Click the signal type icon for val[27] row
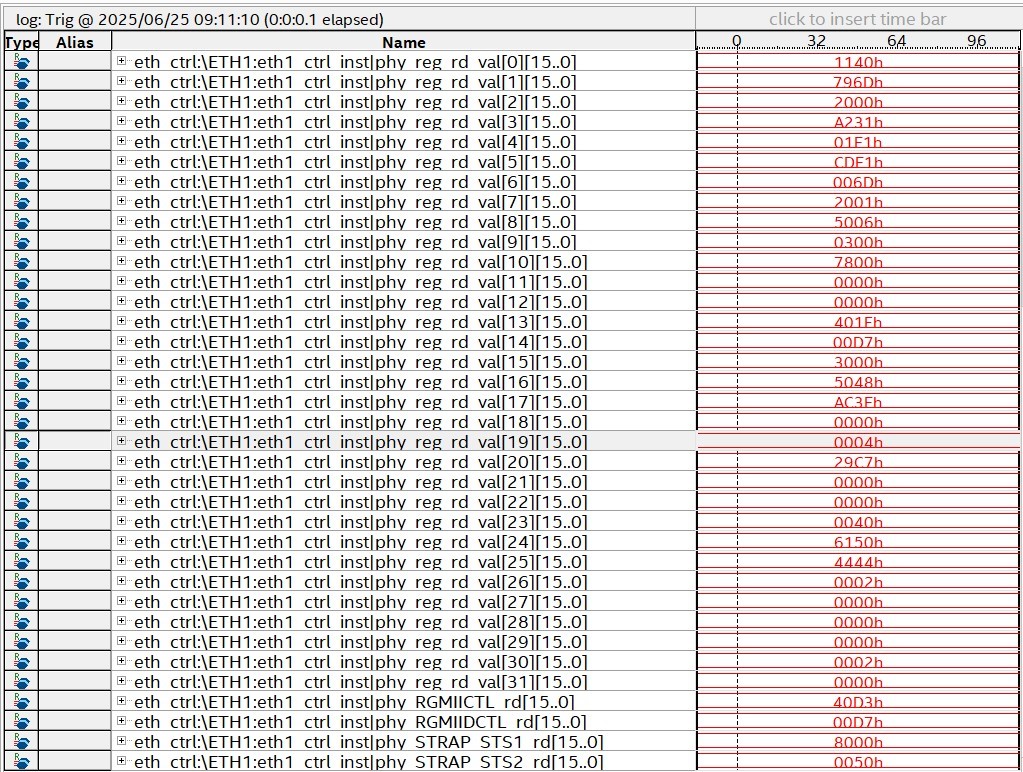 tap(21, 602)
